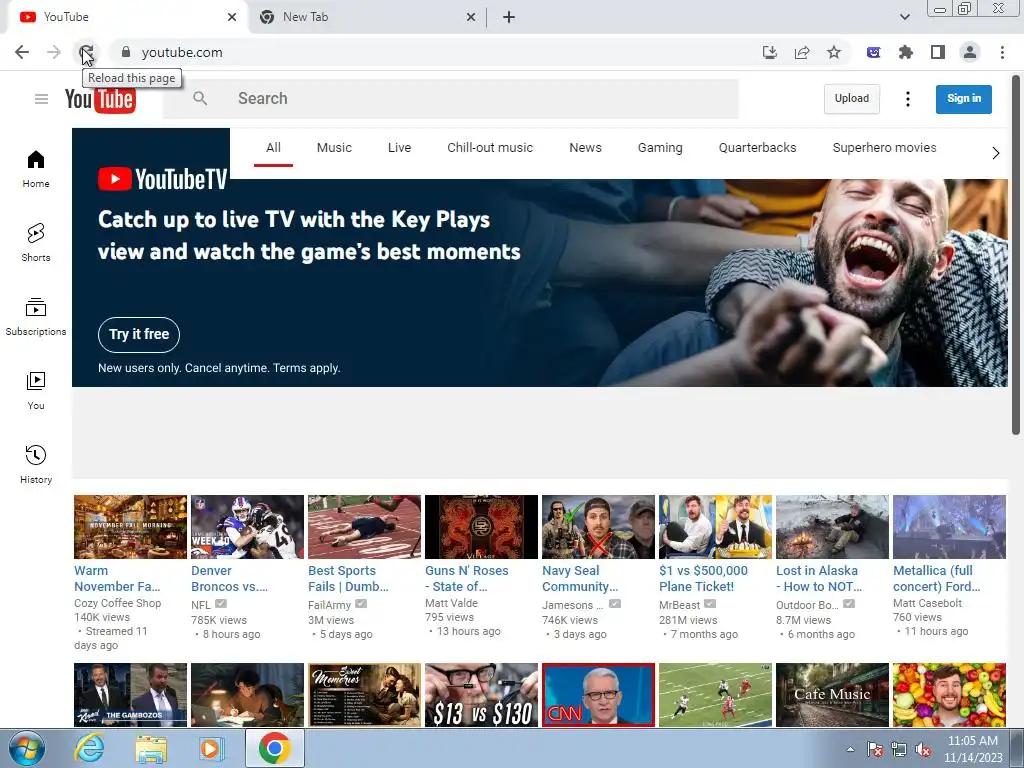Select the Music category chip

(x=334, y=148)
